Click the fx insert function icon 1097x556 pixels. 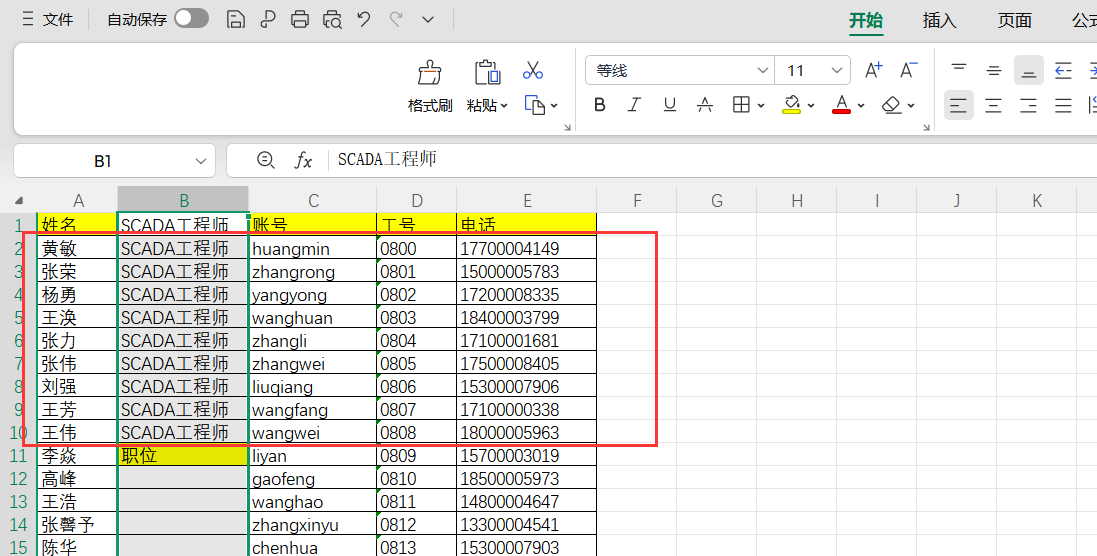(303, 160)
